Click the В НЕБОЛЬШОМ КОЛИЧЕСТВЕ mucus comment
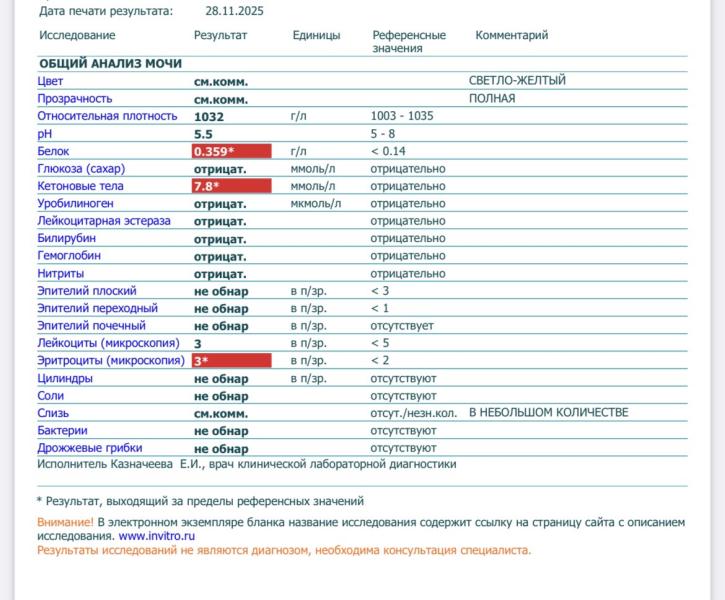 coord(548,412)
